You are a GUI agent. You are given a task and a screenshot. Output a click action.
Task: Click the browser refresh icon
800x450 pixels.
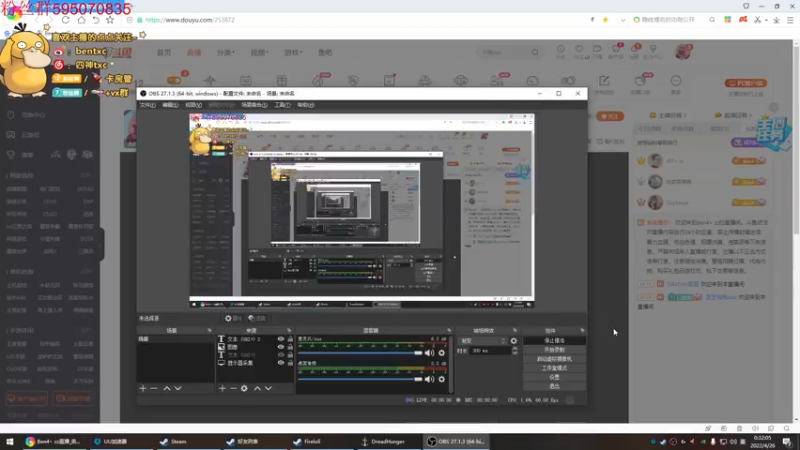(x=66, y=20)
